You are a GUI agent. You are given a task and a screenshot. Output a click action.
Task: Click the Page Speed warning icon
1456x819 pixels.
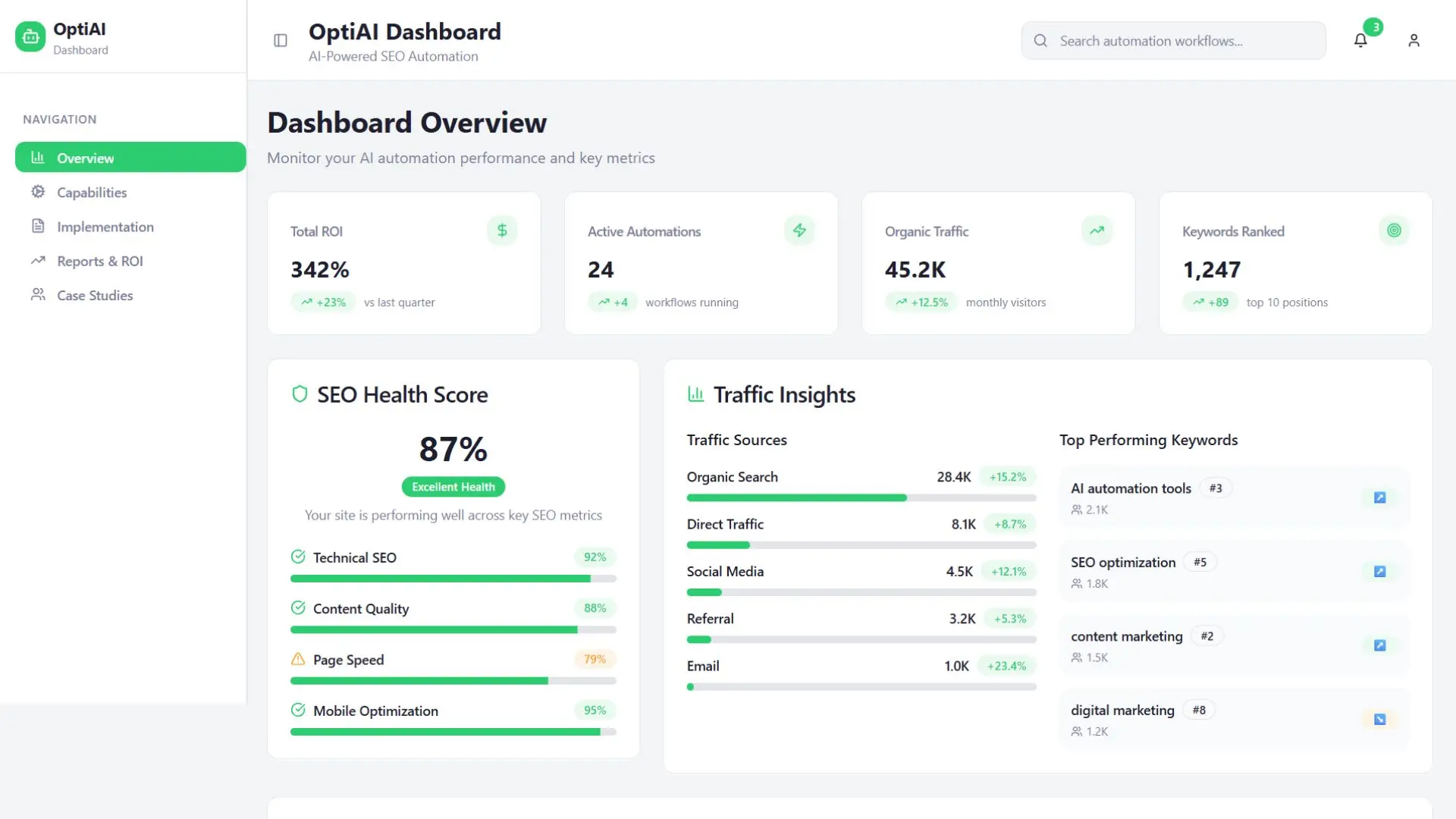(x=298, y=659)
